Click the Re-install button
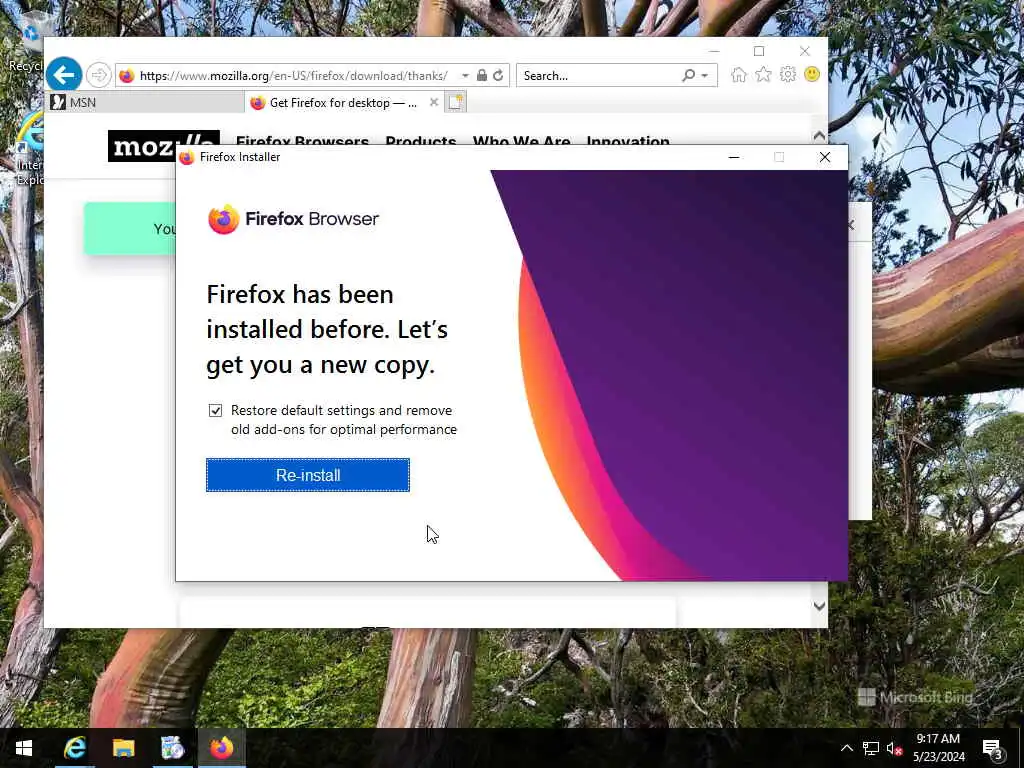This screenshot has width=1024, height=768. [308, 475]
